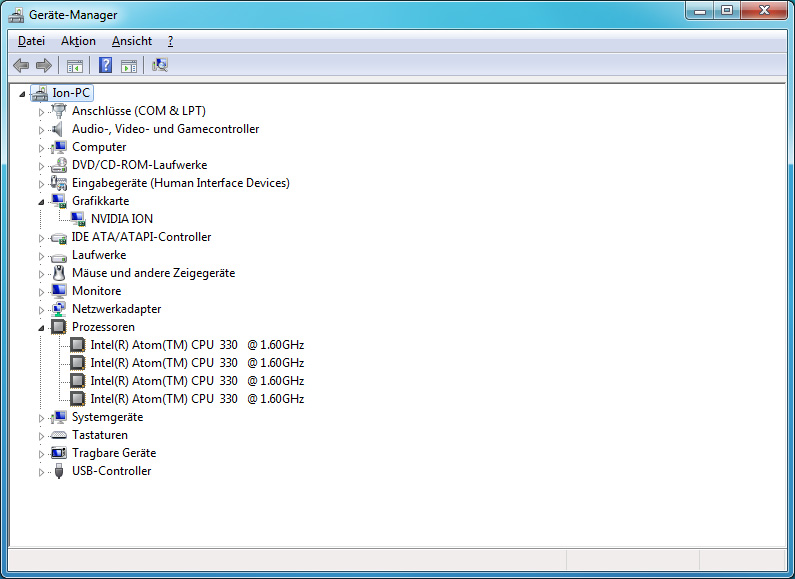Select the second Intel Atom CPU 330 entry
This screenshot has width=795, height=579.
point(197,363)
